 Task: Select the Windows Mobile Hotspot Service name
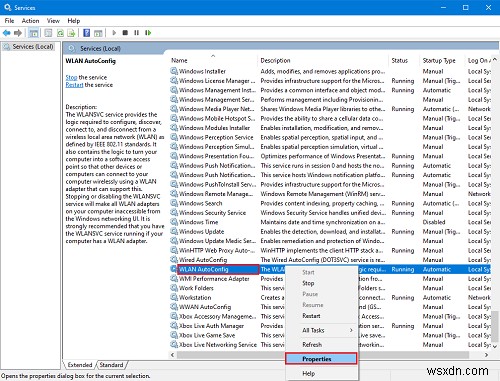point(217,118)
